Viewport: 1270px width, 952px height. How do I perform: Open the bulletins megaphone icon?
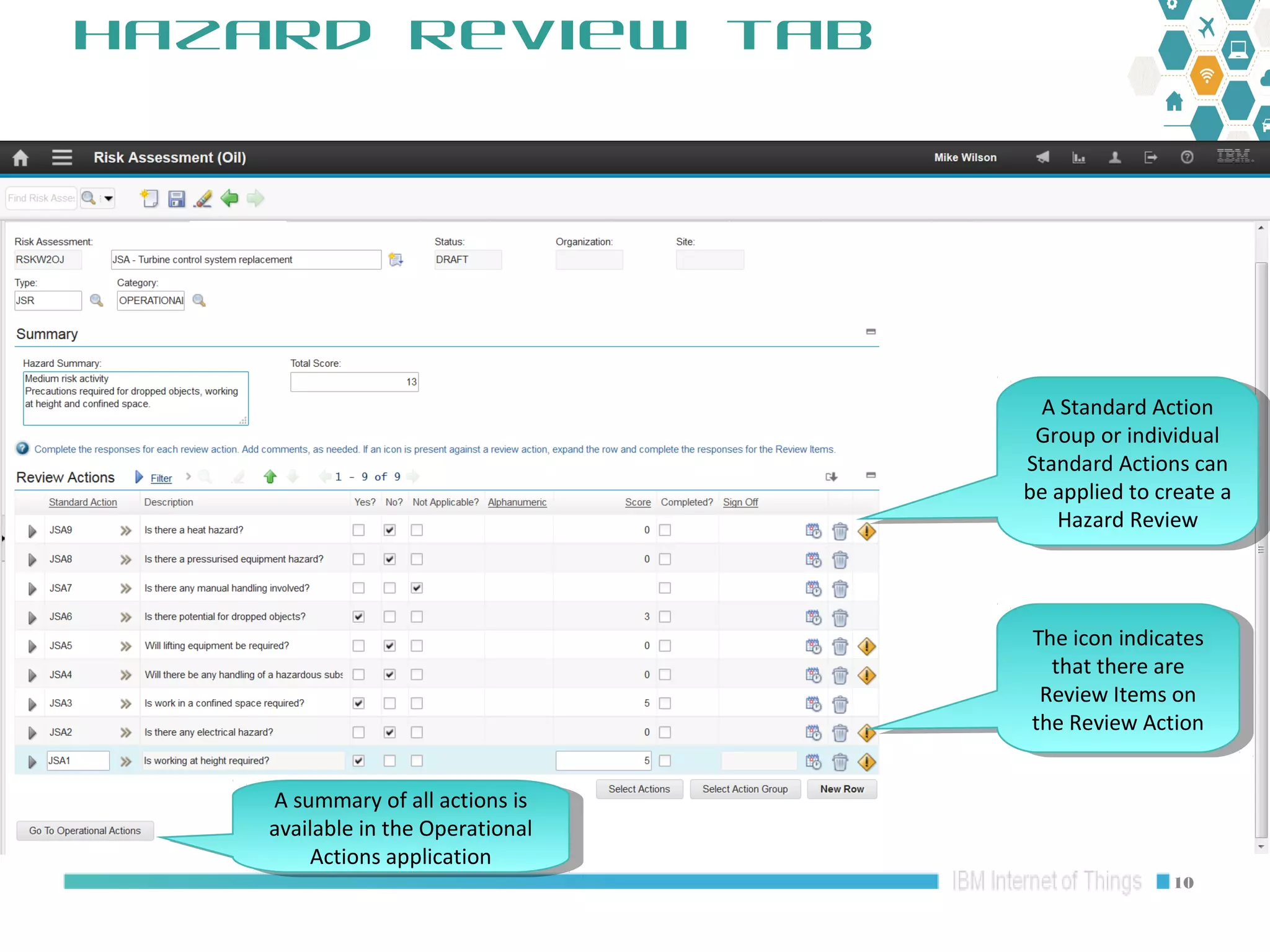[x=1042, y=157]
